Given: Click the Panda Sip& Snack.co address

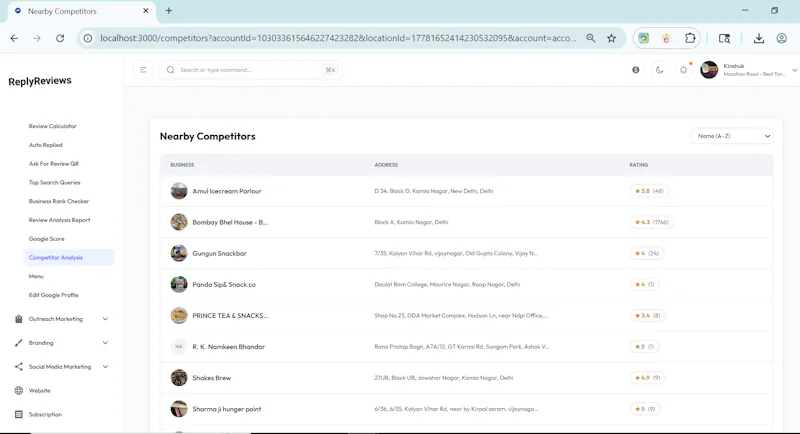Looking at the screenshot, I should 447,285.
